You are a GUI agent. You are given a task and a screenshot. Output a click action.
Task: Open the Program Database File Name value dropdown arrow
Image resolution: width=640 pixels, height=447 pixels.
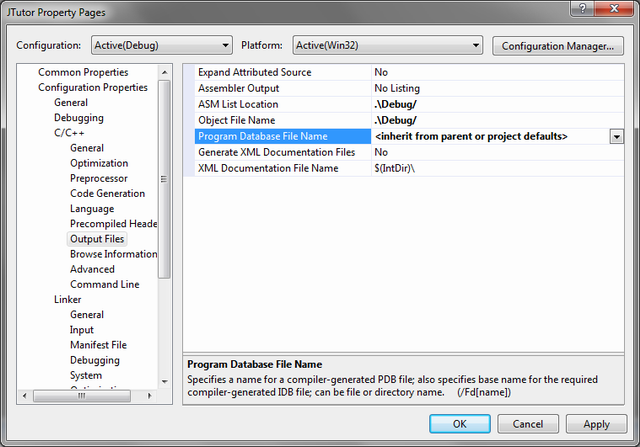pos(617,136)
